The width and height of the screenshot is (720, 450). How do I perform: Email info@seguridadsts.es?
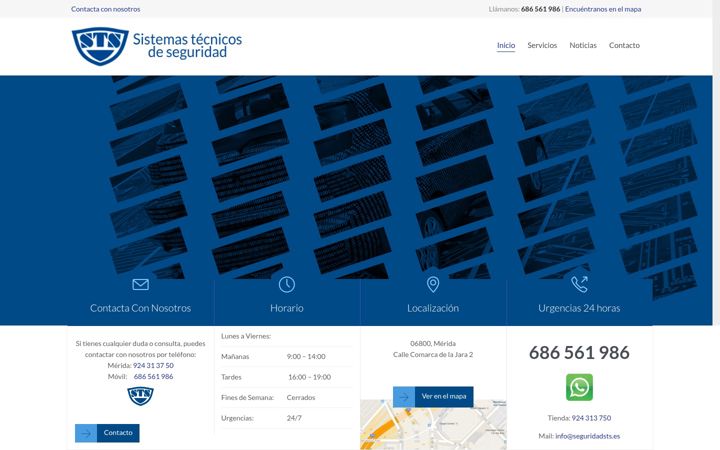(x=588, y=436)
